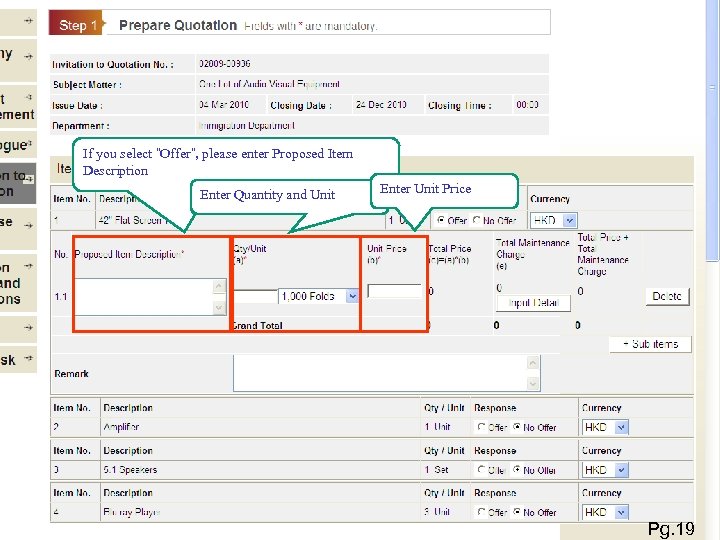Click the Invitation to Quotation No. value
The image size is (720, 540).
tap(225, 64)
